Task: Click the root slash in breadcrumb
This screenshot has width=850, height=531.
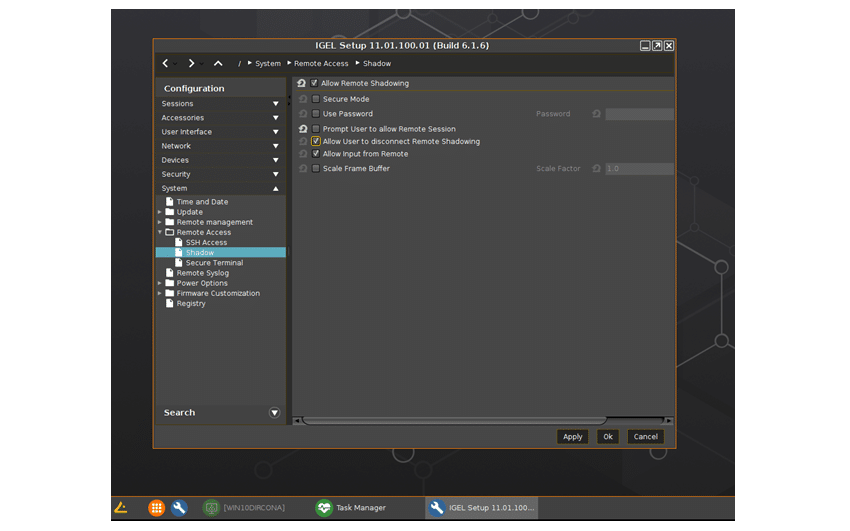Action: coord(239,63)
